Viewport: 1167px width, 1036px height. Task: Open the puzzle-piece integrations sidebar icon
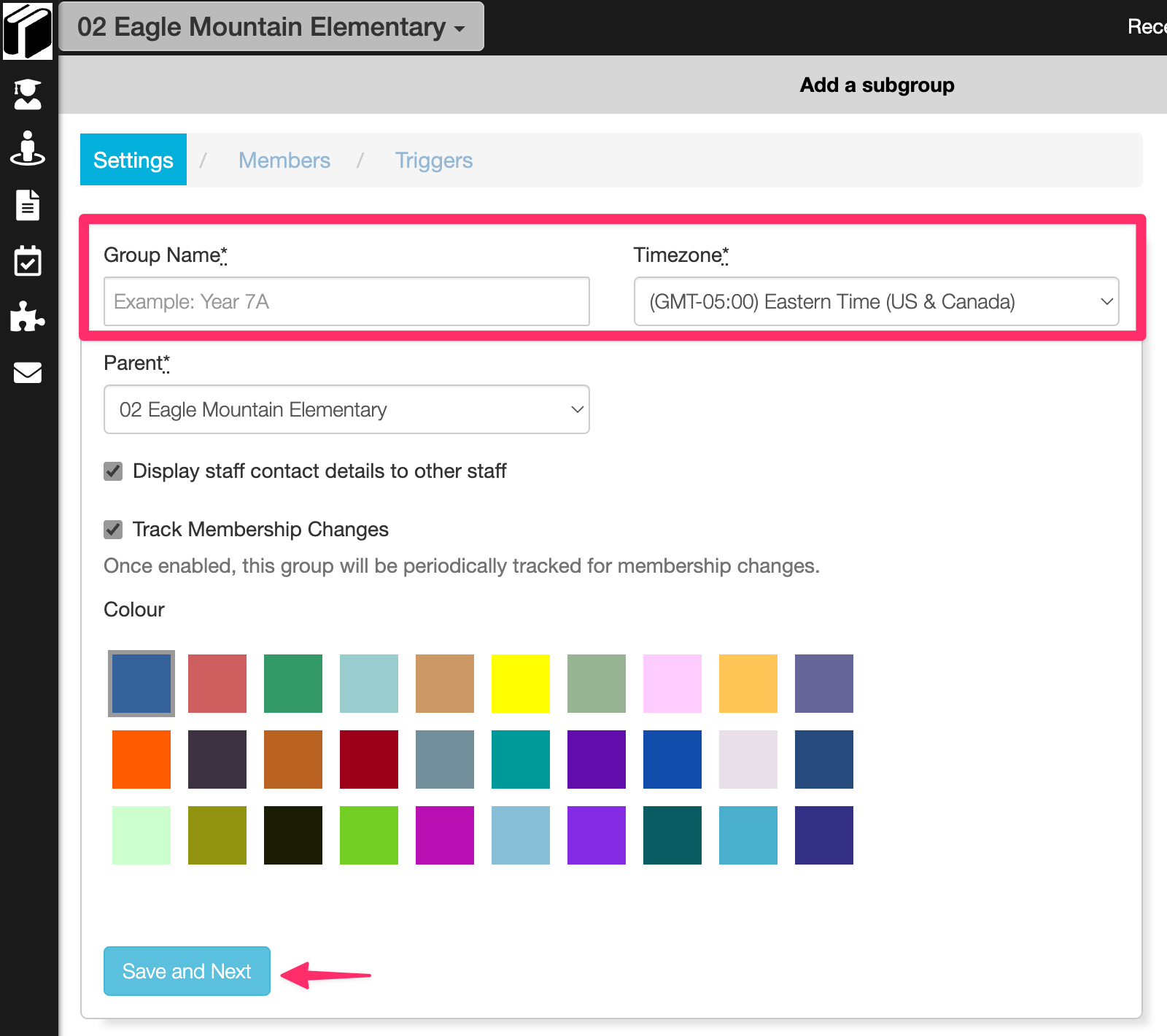28,316
